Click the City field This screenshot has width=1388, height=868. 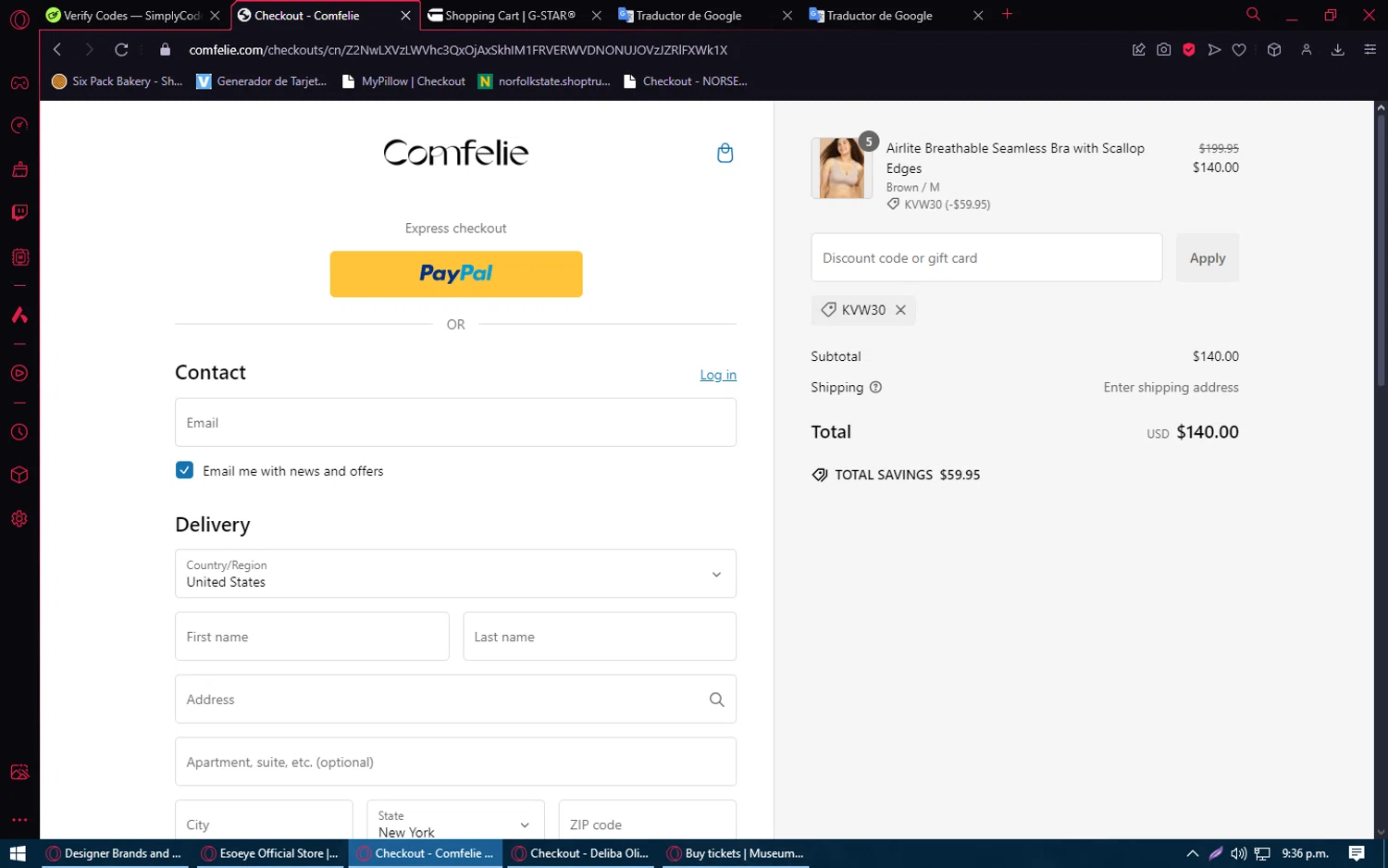coord(264,820)
